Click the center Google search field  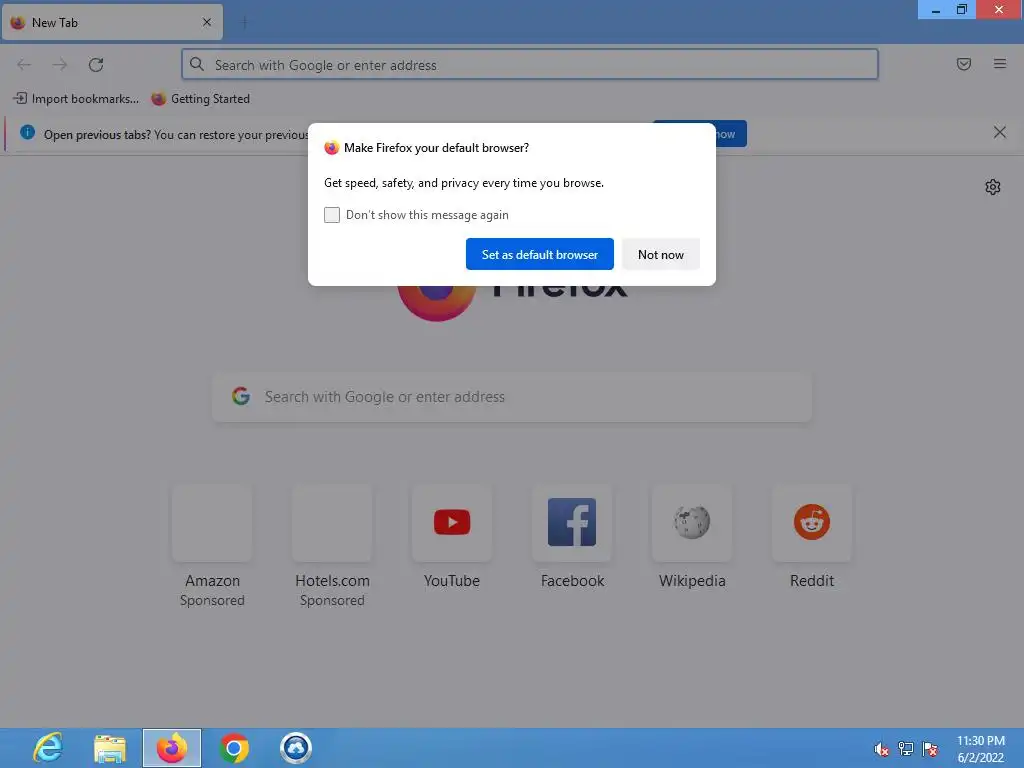tap(512, 396)
